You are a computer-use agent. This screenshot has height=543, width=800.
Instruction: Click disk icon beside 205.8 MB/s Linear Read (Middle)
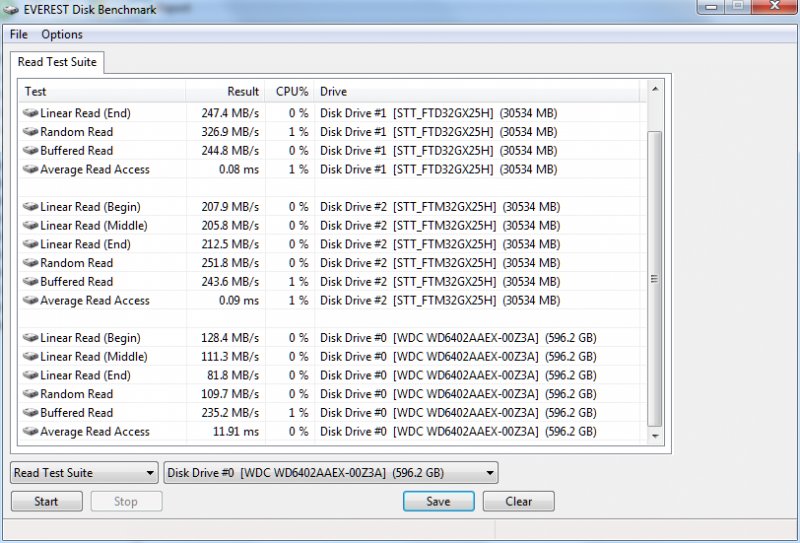click(31, 225)
